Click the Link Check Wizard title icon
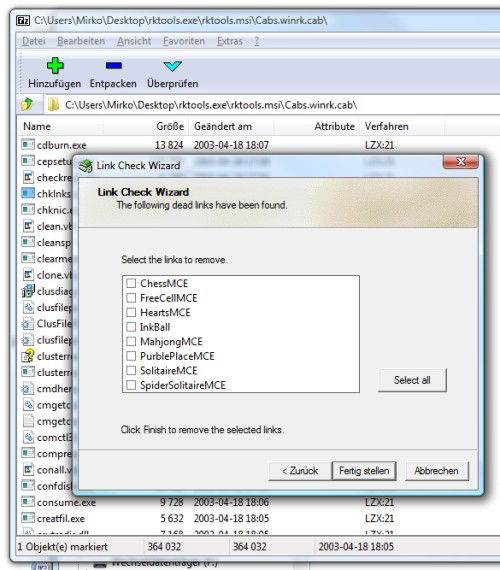This screenshot has width=500, height=570. 86,166
